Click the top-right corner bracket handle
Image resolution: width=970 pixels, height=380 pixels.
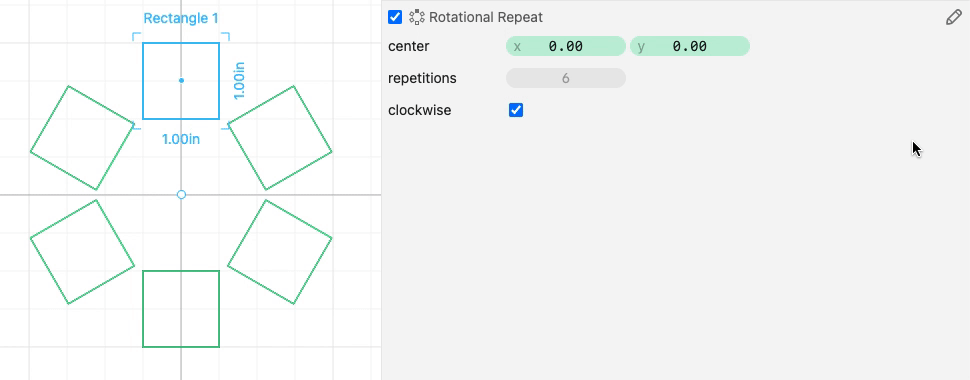click(x=226, y=36)
